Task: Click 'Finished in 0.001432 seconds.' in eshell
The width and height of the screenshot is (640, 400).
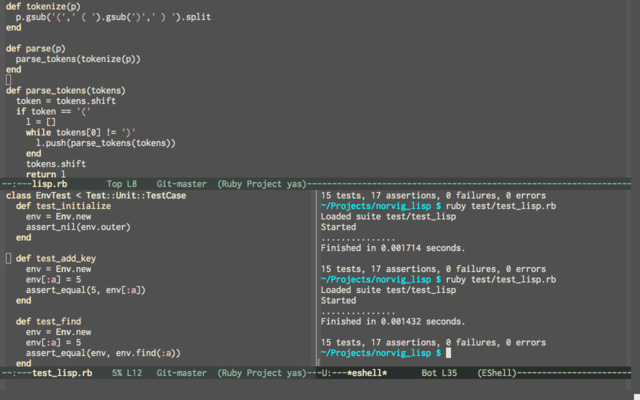Action: click(393, 322)
